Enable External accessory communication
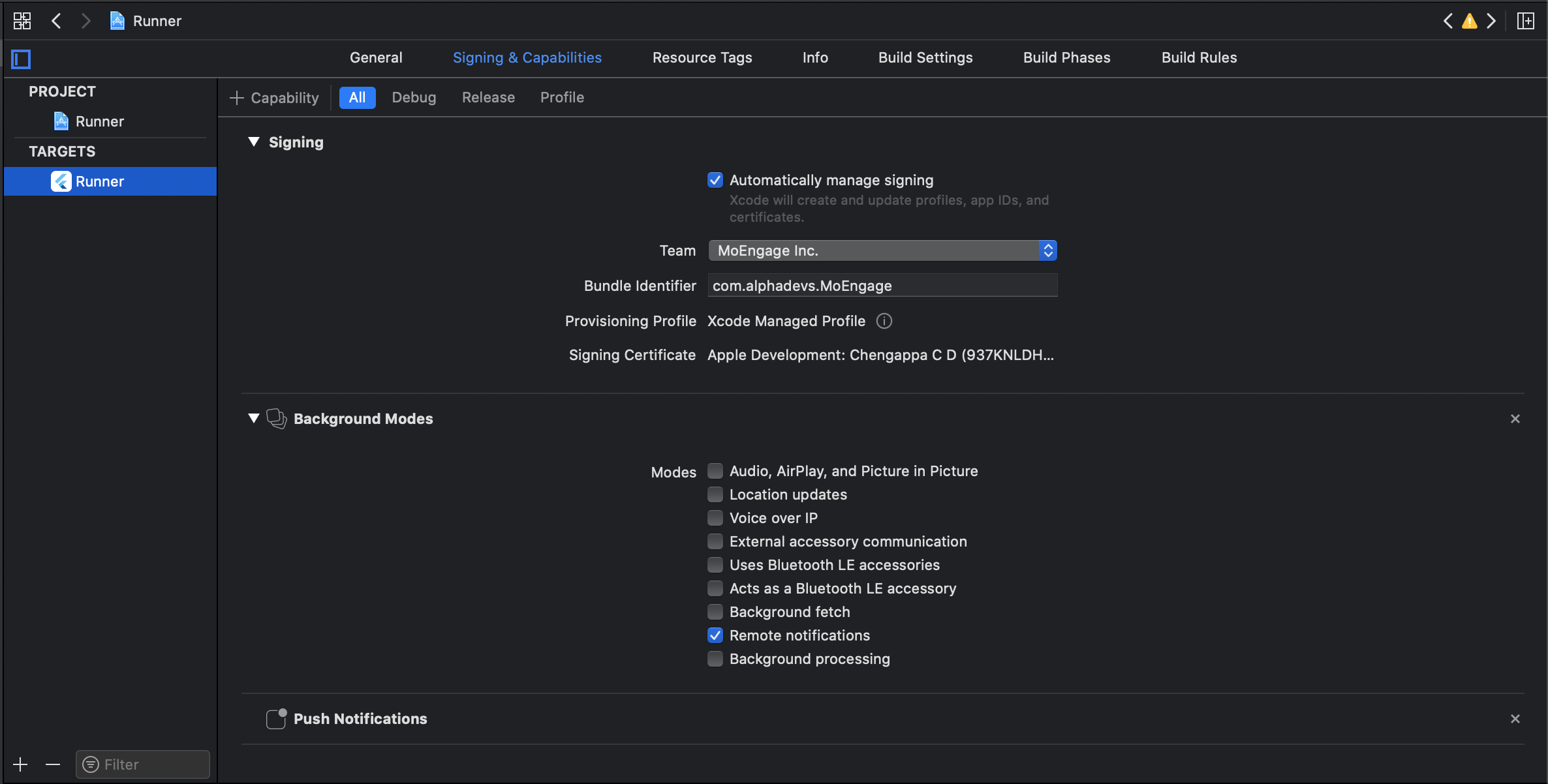 715,541
